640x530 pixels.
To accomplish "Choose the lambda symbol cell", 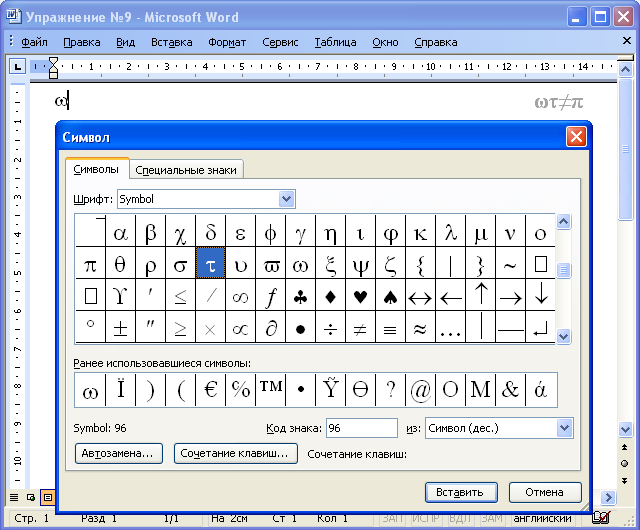I will [451, 231].
